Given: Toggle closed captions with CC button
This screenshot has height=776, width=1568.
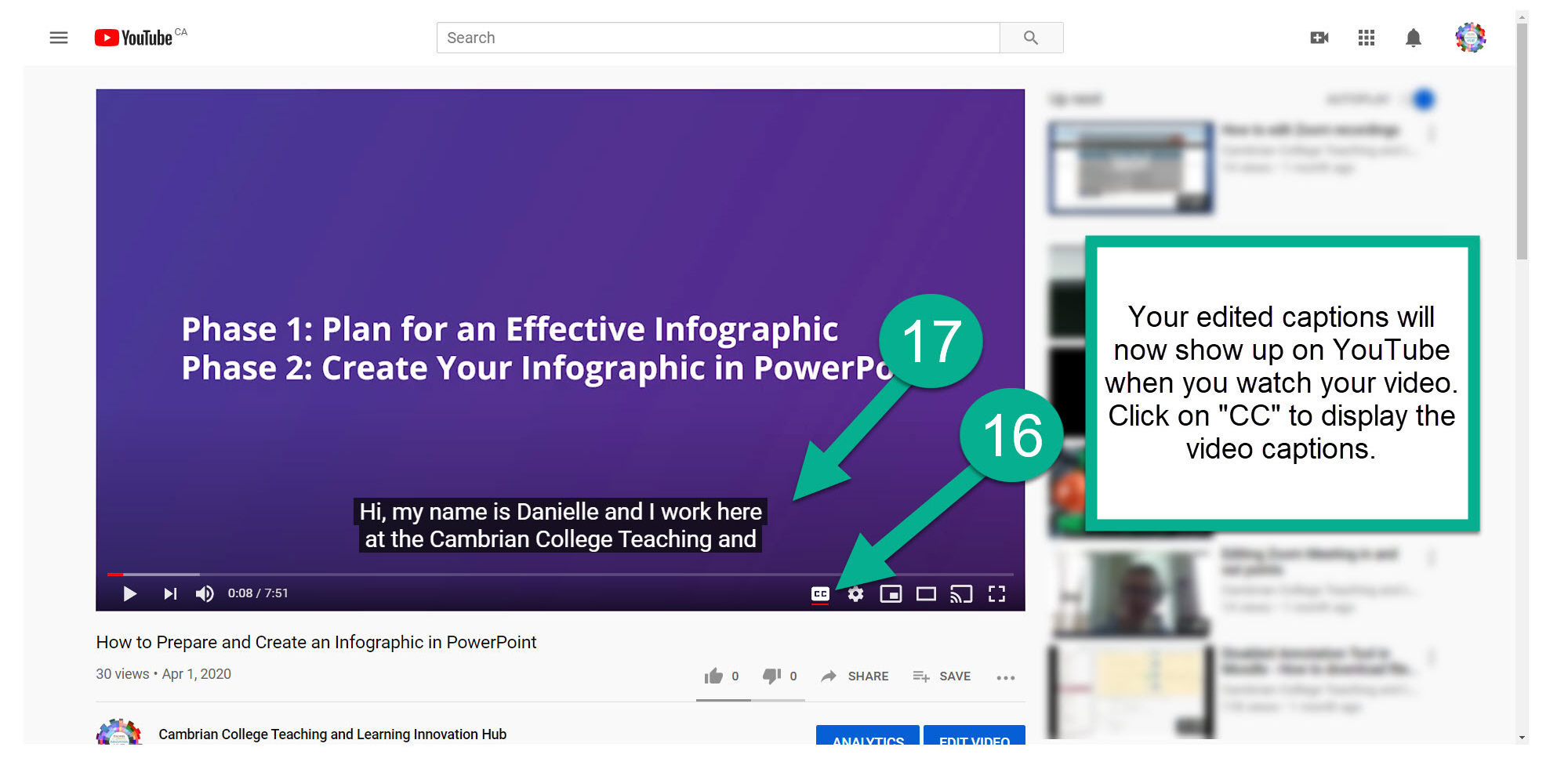Looking at the screenshot, I should click(820, 594).
